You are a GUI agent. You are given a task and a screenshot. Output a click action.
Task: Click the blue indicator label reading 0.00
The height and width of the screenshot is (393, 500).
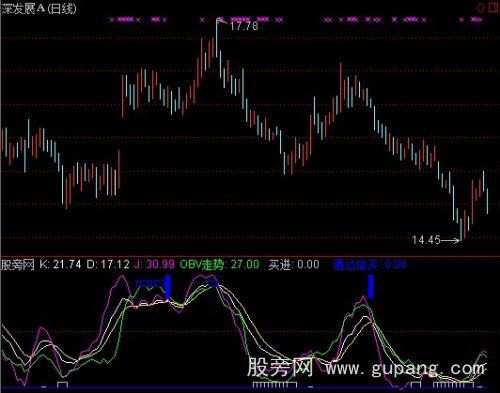click(370, 265)
